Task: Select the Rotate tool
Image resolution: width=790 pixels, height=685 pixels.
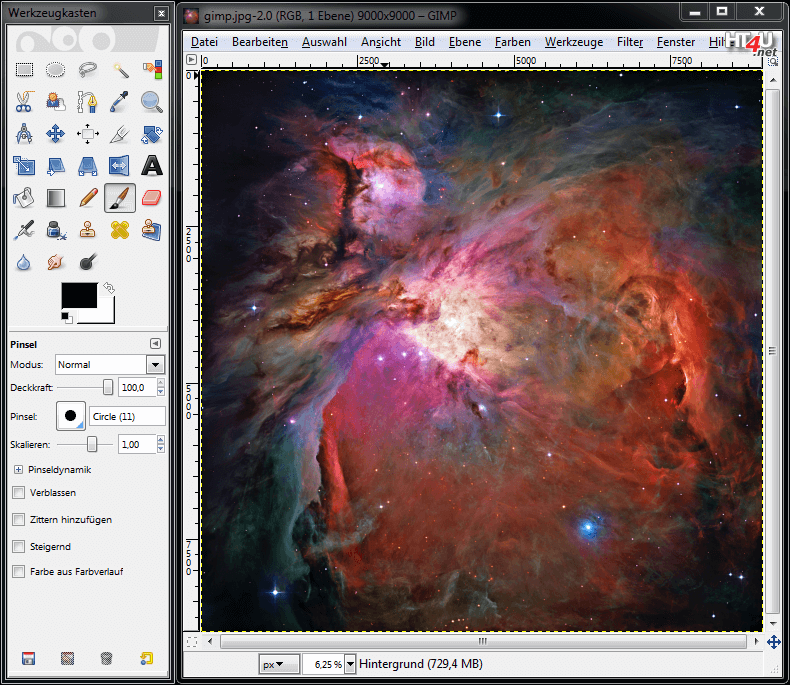Action: 152,134
